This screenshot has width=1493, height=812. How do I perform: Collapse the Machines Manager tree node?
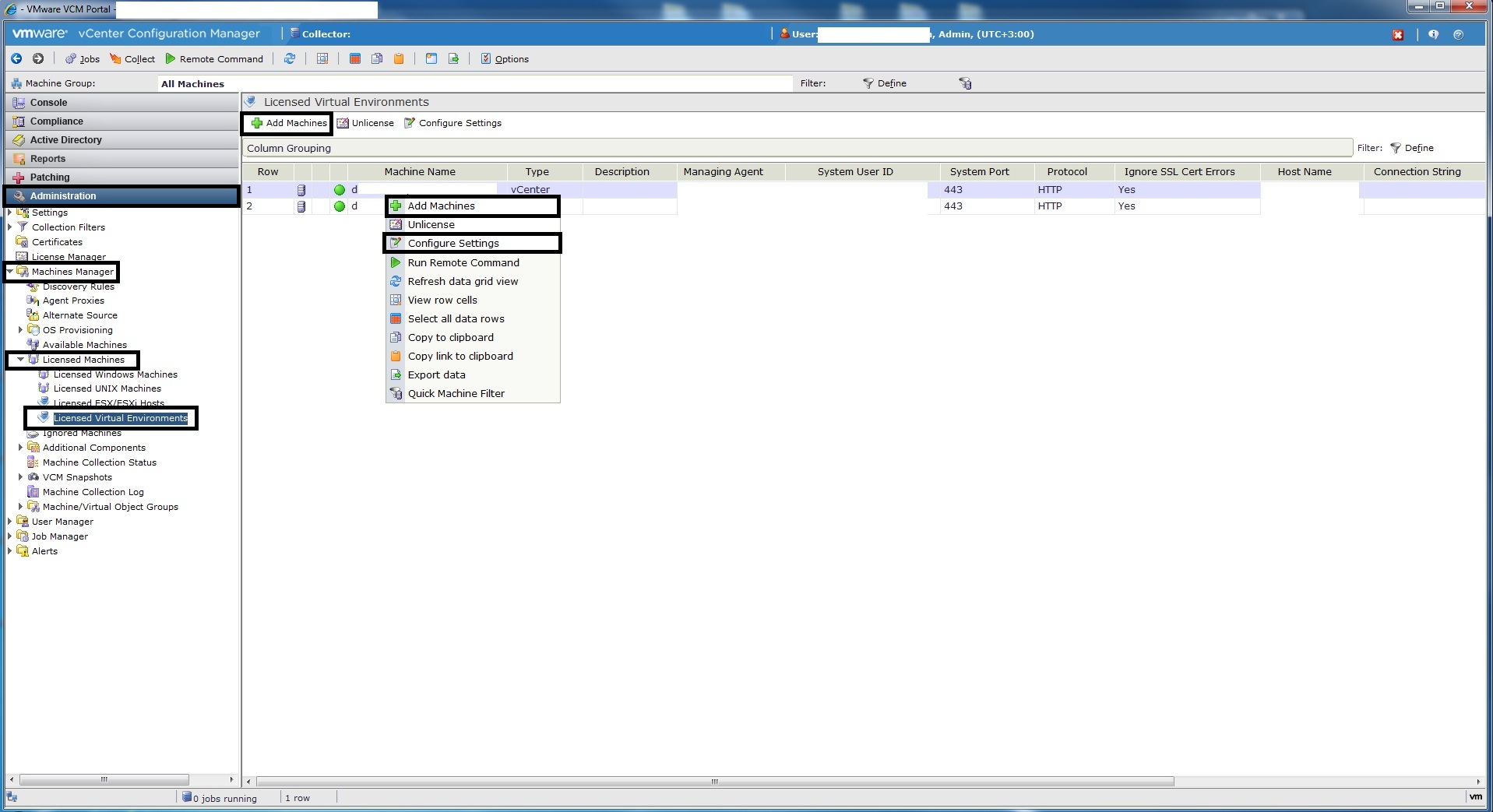10,272
